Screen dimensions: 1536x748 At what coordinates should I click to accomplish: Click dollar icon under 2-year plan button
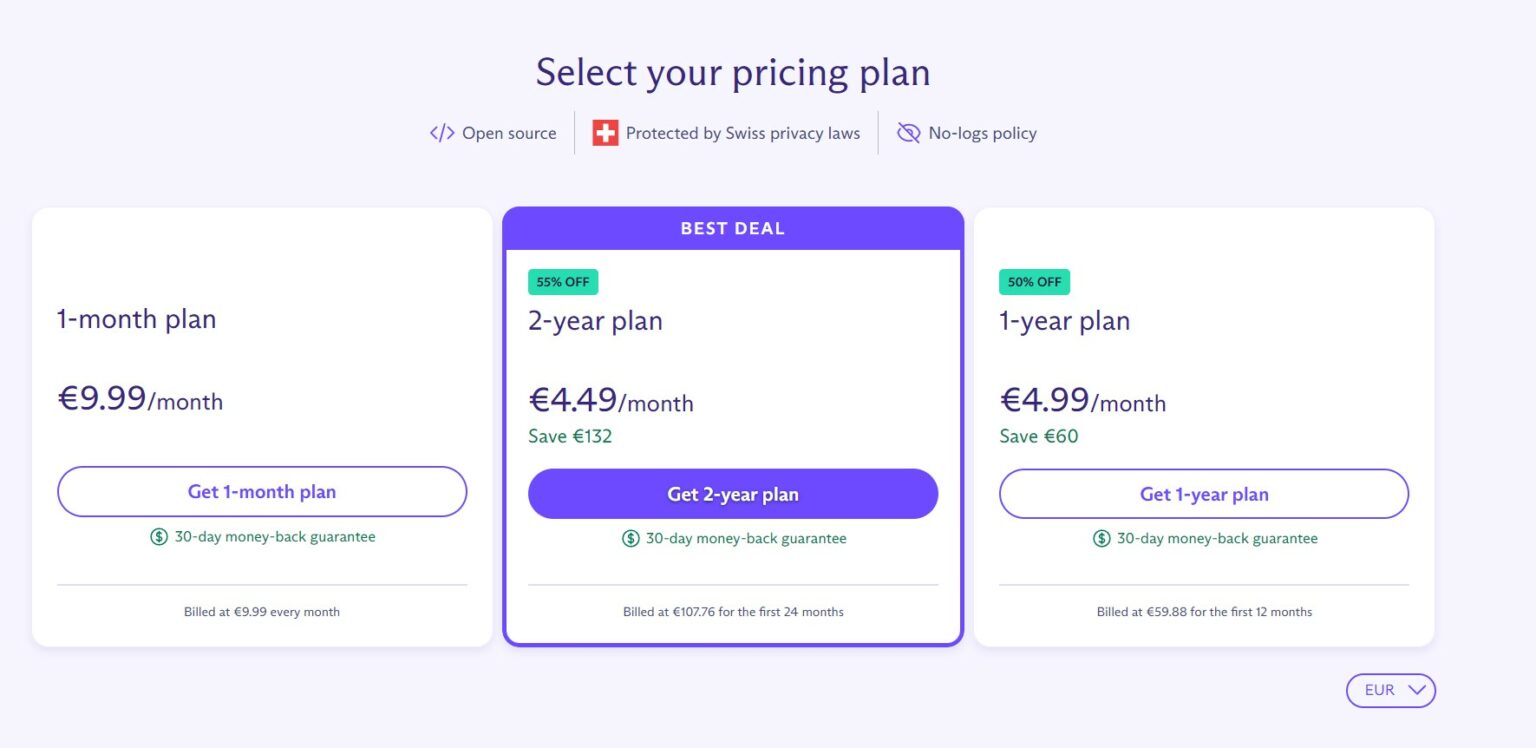click(x=630, y=539)
